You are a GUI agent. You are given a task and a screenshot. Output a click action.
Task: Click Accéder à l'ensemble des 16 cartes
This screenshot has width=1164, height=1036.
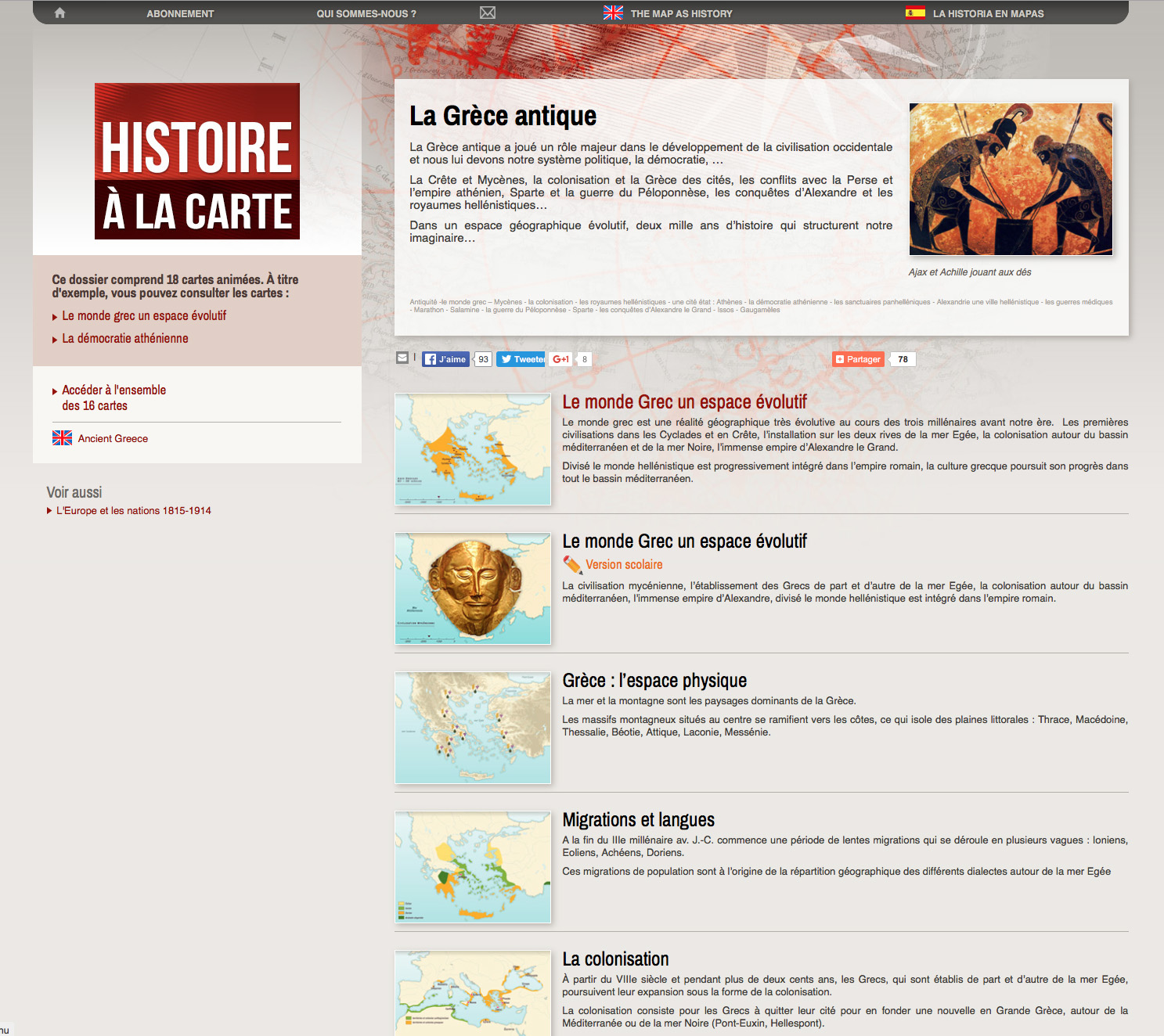114,397
